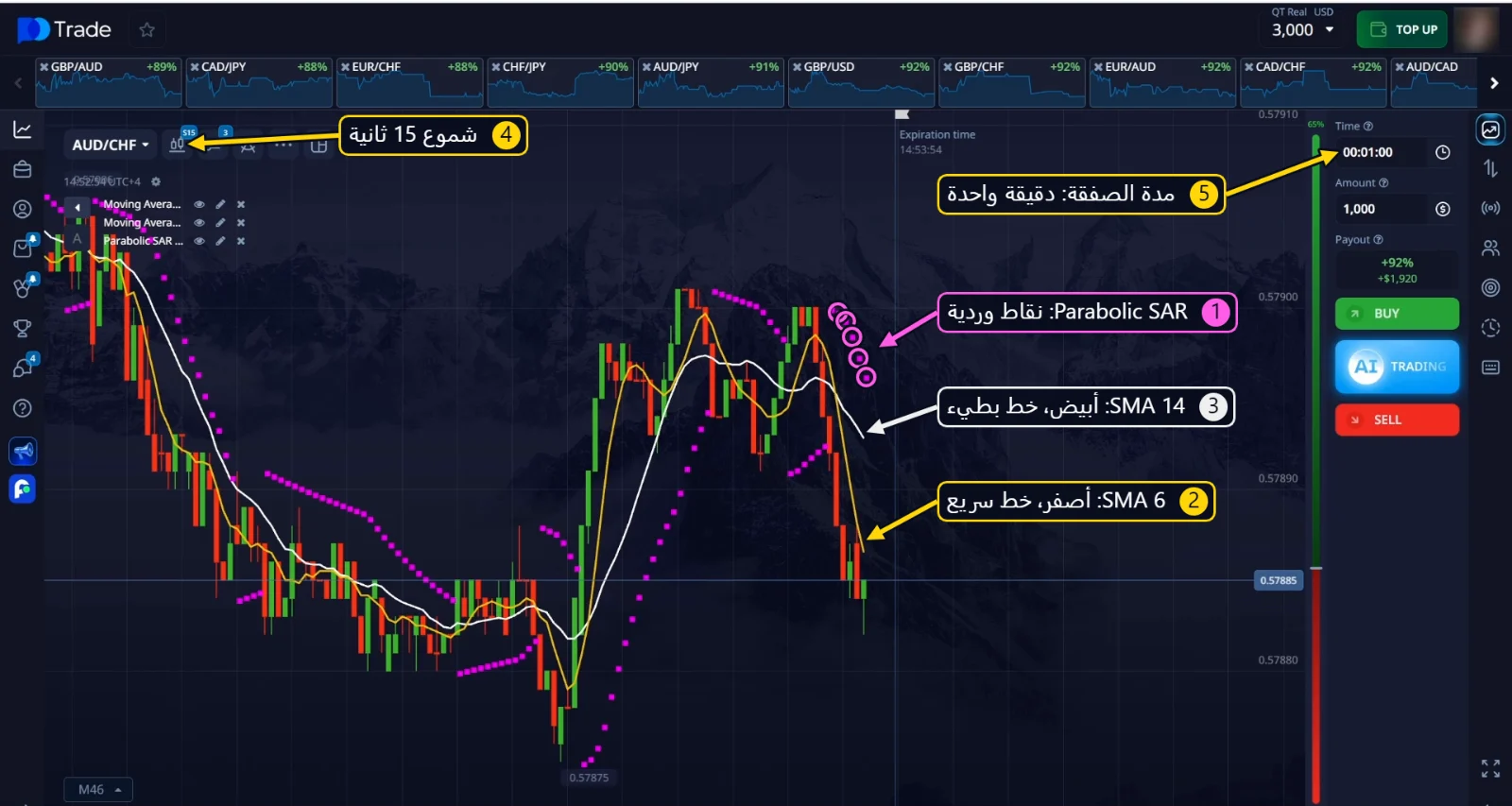Image resolution: width=1512 pixels, height=806 pixels.
Task: Toggle visibility of the first Moving Average indicator
Action: pyautogui.click(x=199, y=204)
